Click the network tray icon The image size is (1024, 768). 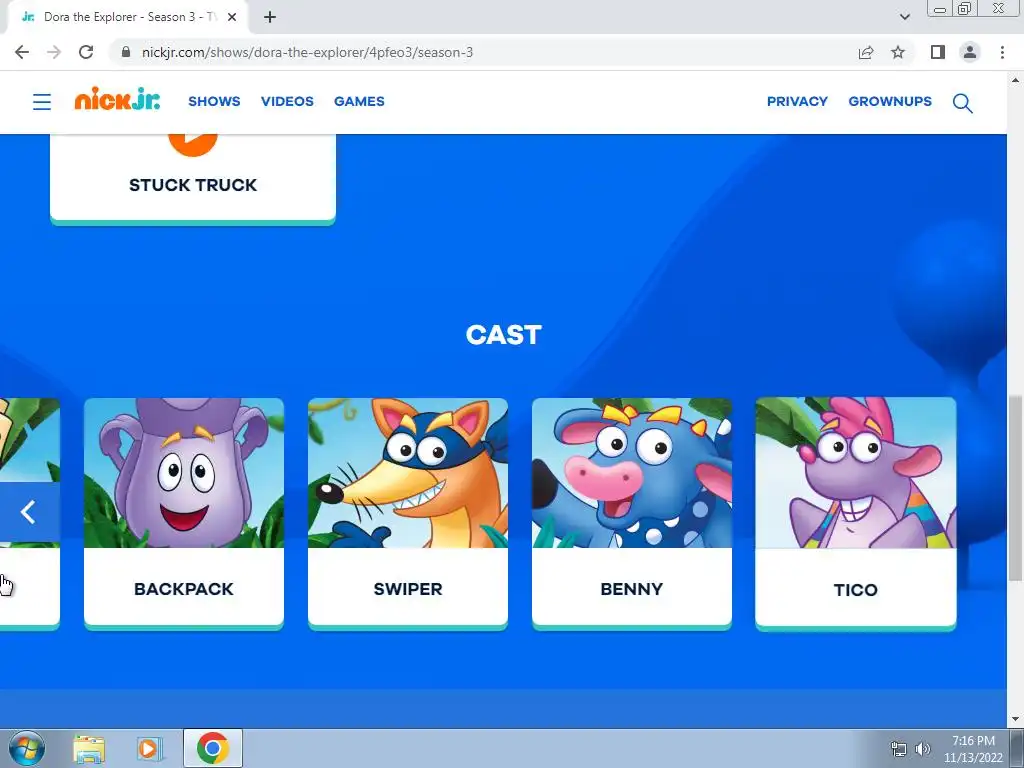(x=899, y=749)
